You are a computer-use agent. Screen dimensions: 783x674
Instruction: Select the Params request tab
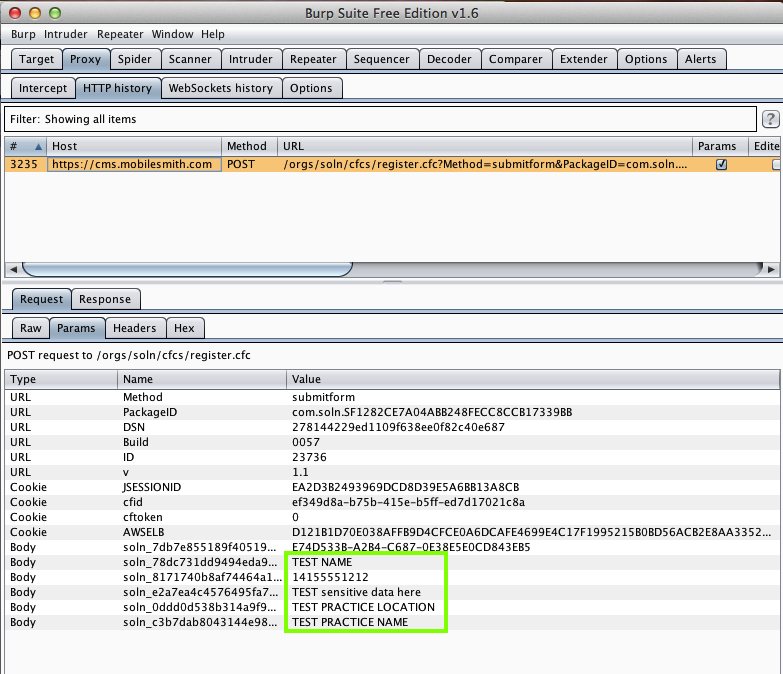point(76,328)
